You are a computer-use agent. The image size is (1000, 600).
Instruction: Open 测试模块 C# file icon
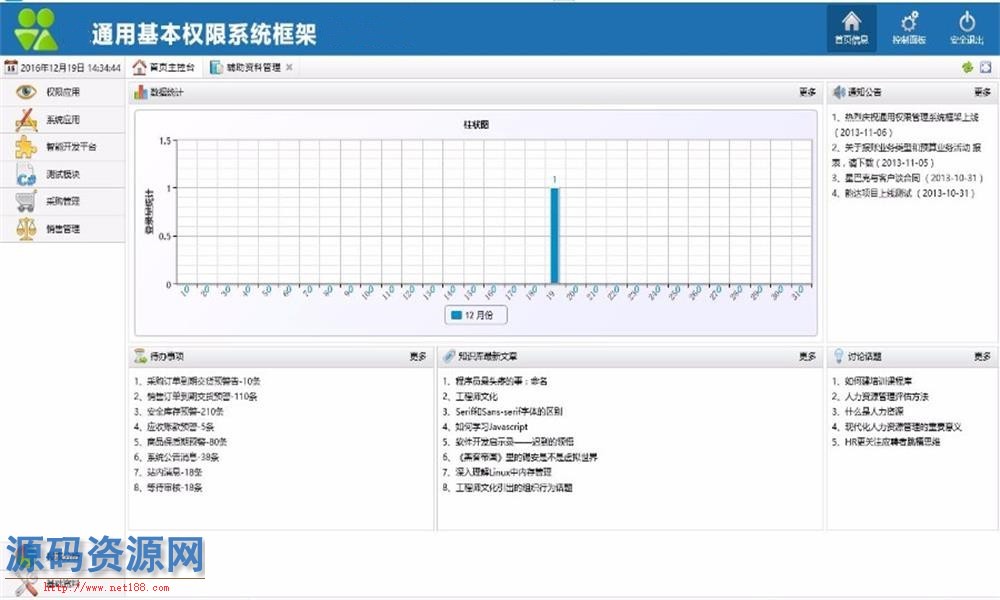26,174
